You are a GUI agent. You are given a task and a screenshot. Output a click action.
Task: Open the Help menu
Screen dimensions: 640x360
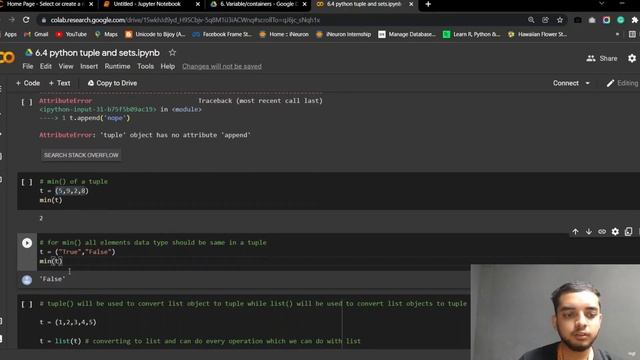coord(167,66)
